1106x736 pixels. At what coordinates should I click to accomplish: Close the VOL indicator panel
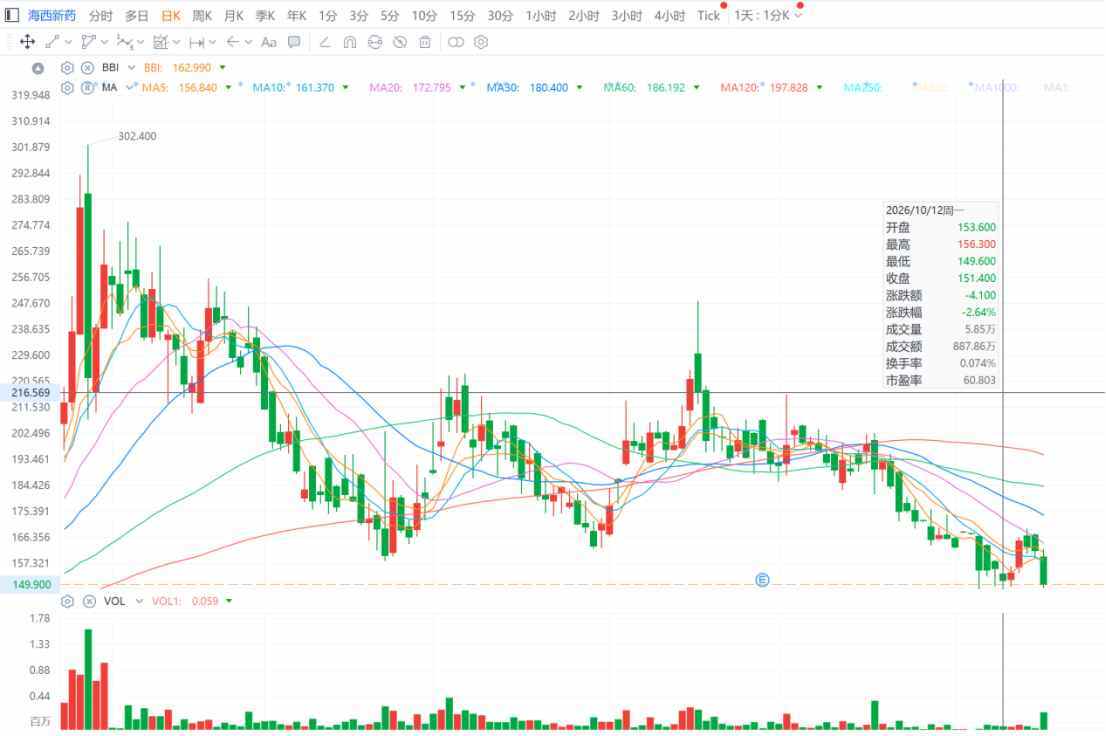pos(89,601)
